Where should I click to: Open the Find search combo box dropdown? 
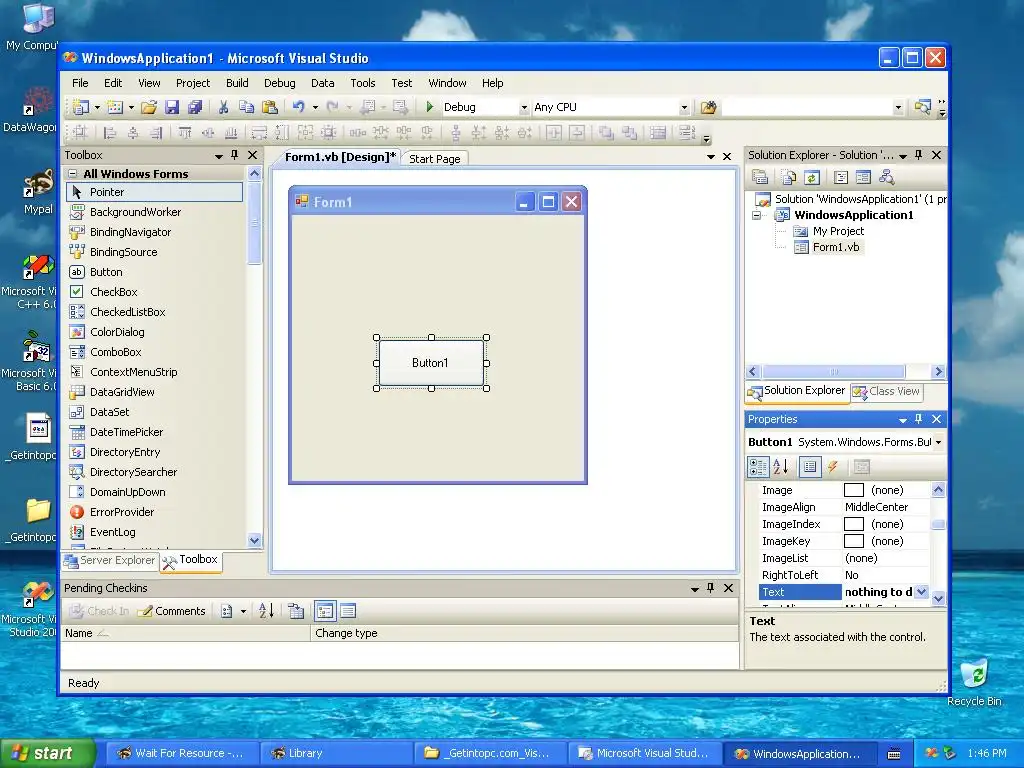tap(898, 108)
